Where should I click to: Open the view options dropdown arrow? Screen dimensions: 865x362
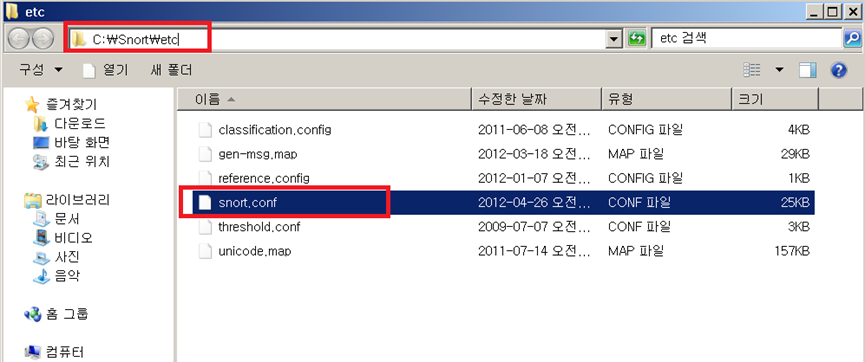pos(779,70)
